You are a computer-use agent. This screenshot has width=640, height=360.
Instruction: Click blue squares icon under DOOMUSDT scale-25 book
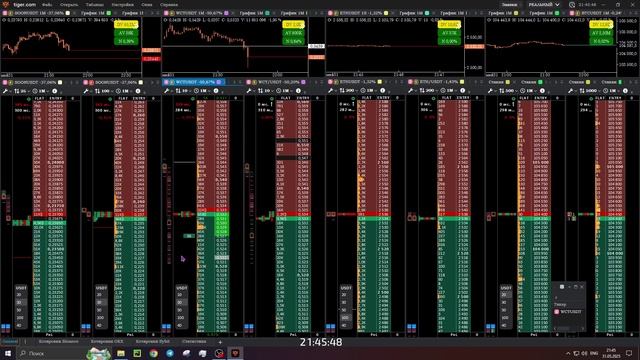pos(6,327)
